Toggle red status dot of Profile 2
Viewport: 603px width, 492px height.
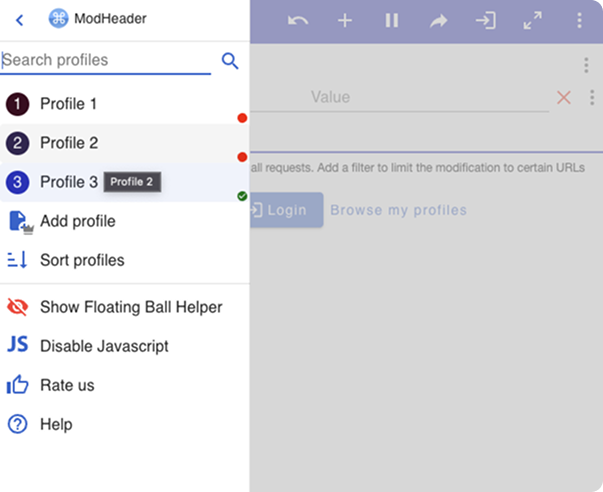242,157
